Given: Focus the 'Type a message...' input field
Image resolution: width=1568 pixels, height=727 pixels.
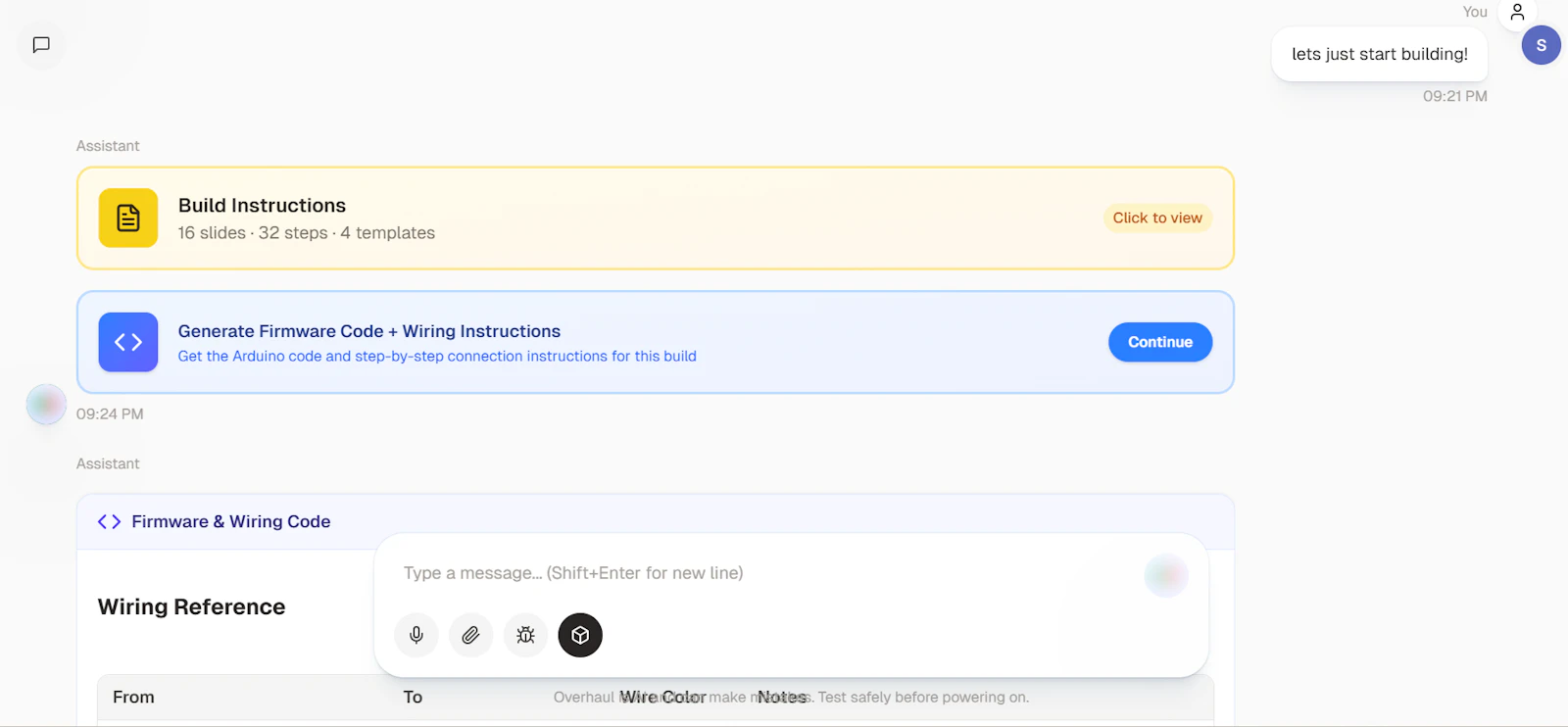Looking at the screenshot, I should (x=764, y=573).
